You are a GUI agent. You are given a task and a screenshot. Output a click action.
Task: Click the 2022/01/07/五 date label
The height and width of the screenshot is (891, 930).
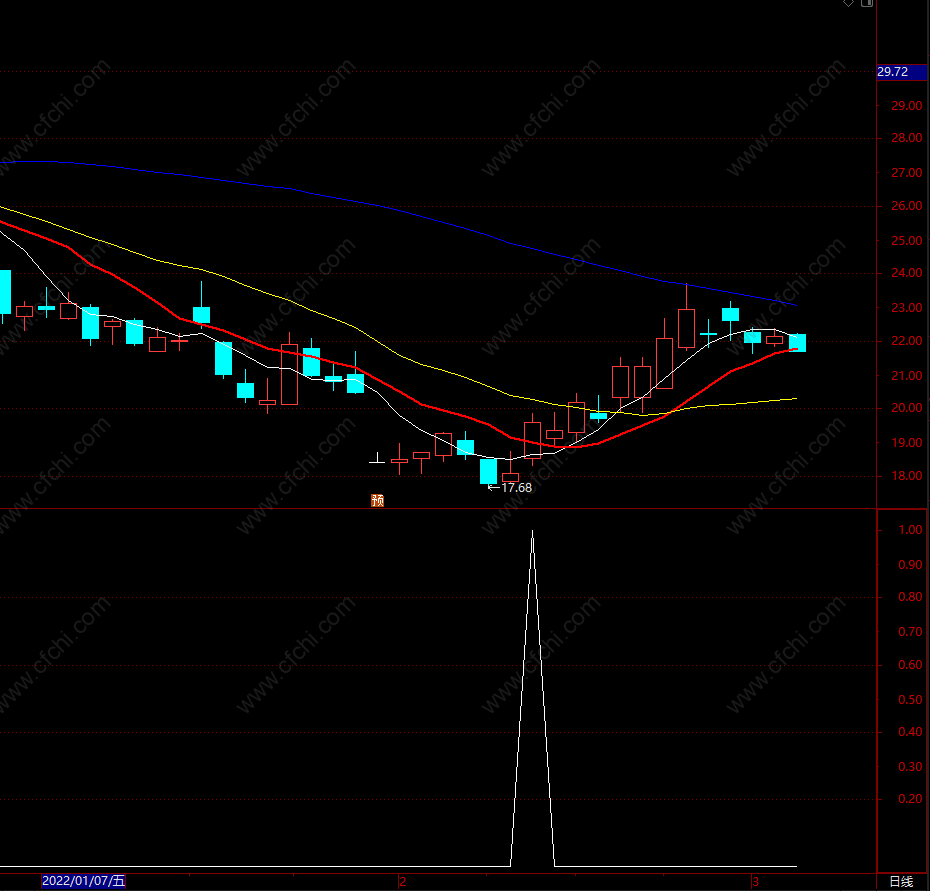84,880
